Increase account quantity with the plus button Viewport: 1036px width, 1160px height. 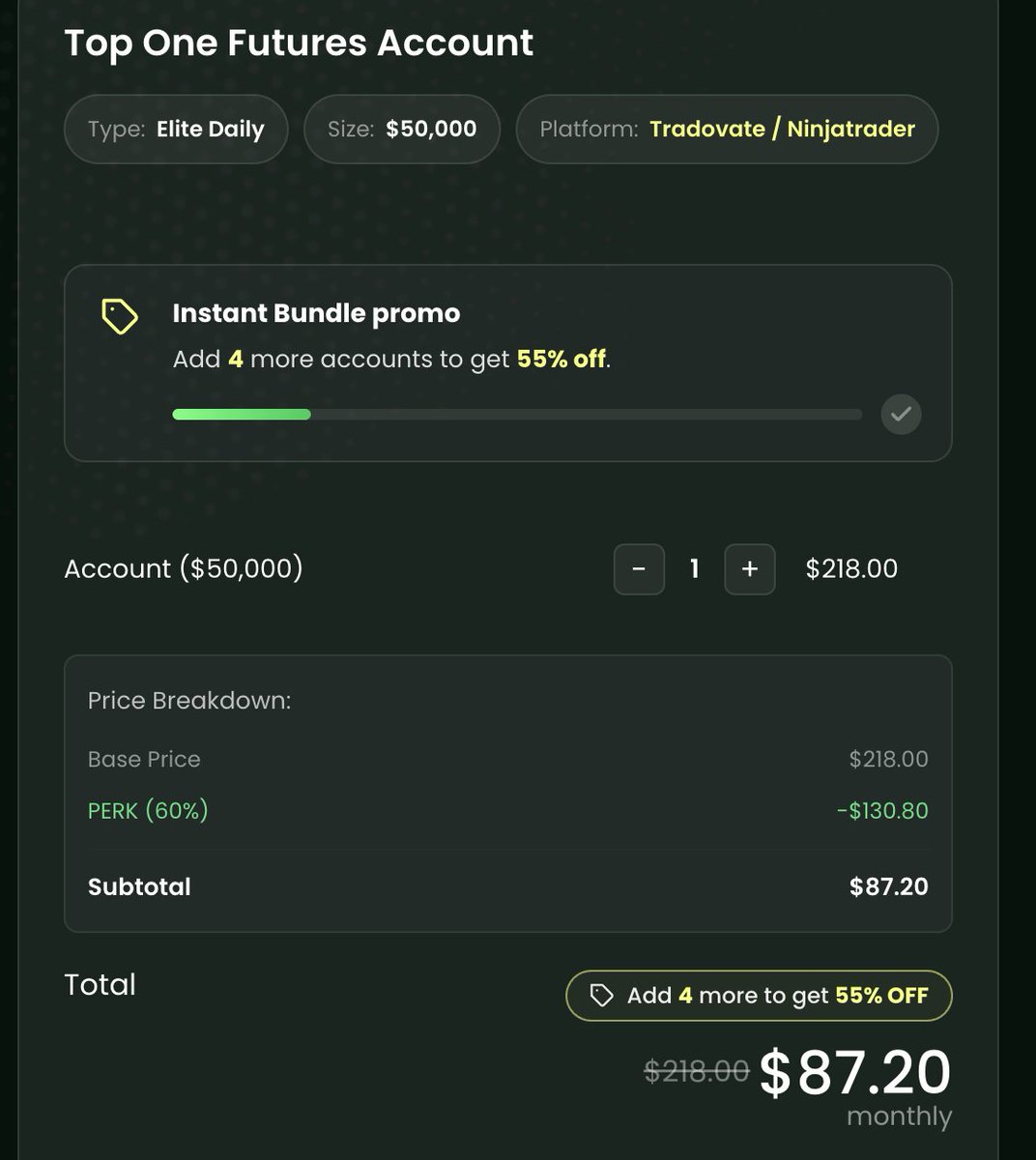click(x=750, y=568)
